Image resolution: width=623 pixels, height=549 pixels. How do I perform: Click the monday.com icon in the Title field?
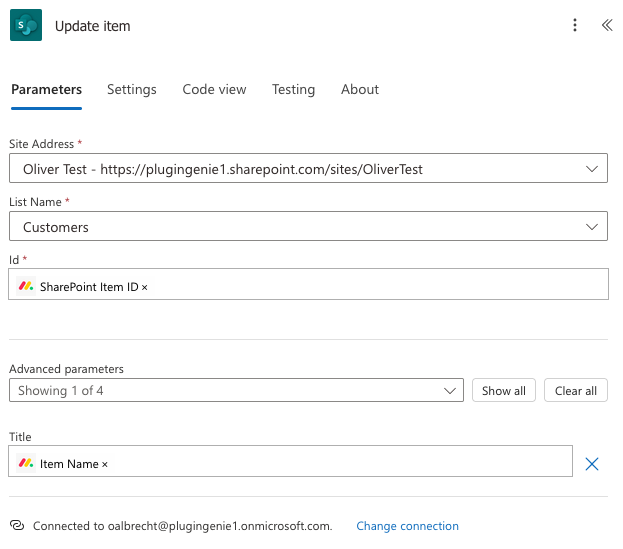[x=26, y=463]
